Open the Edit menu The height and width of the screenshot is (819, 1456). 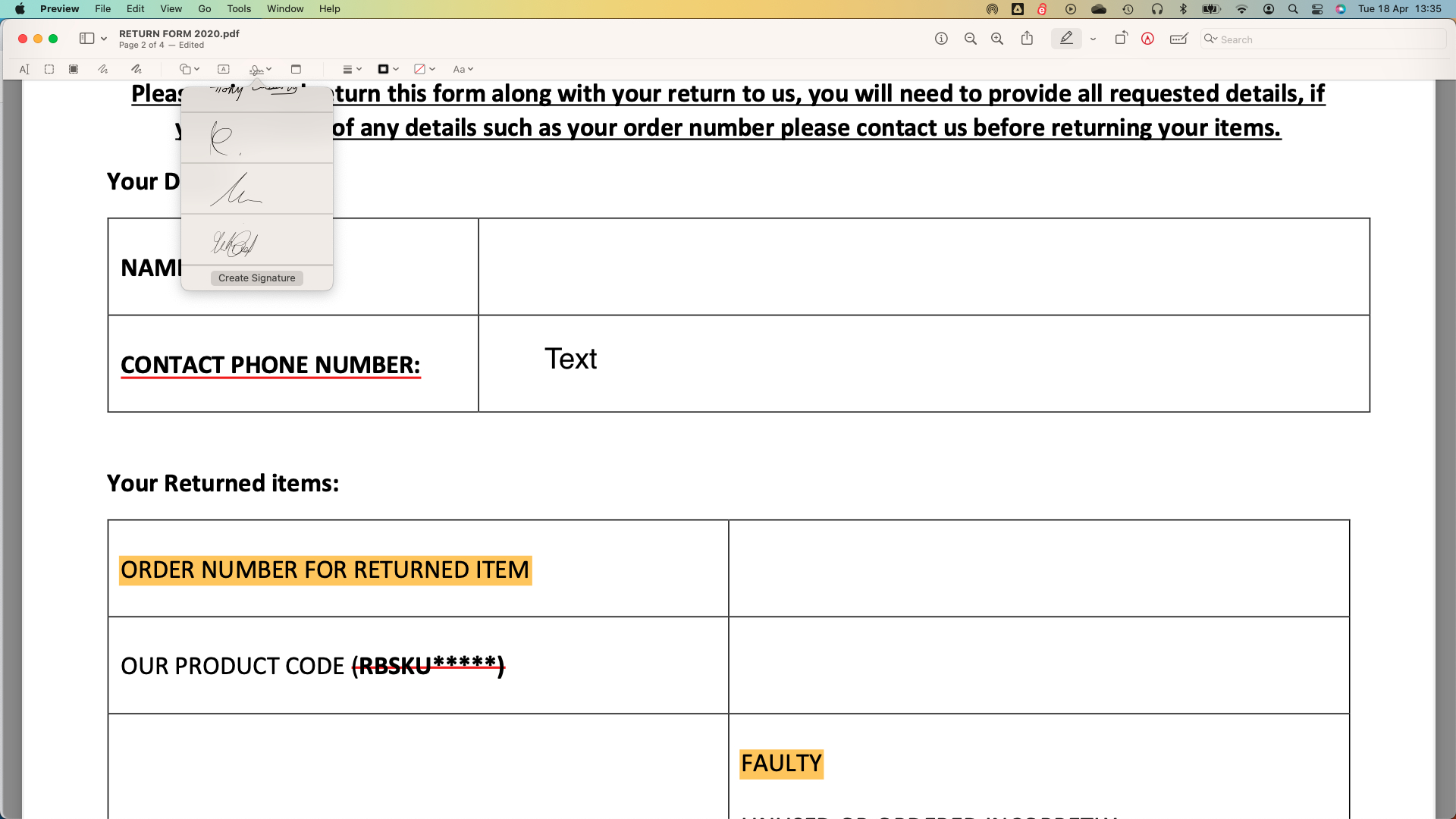pyautogui.click(x=134, y=9)
